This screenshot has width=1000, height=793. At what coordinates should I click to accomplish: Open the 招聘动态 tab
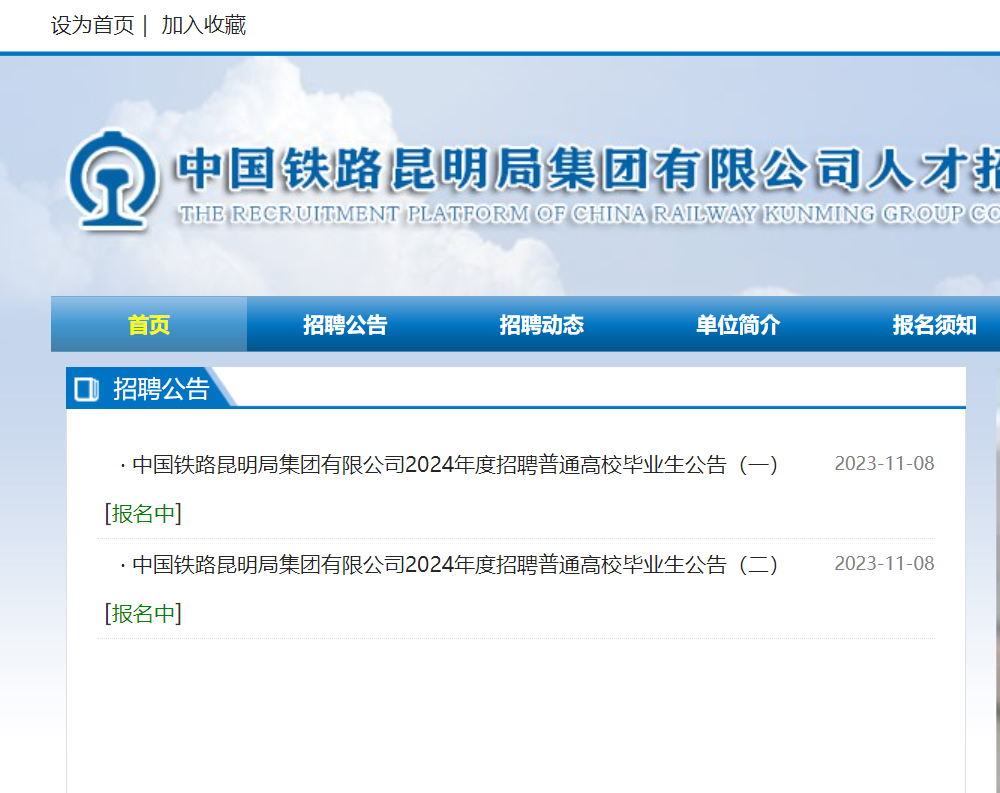(x=541, y=323)
